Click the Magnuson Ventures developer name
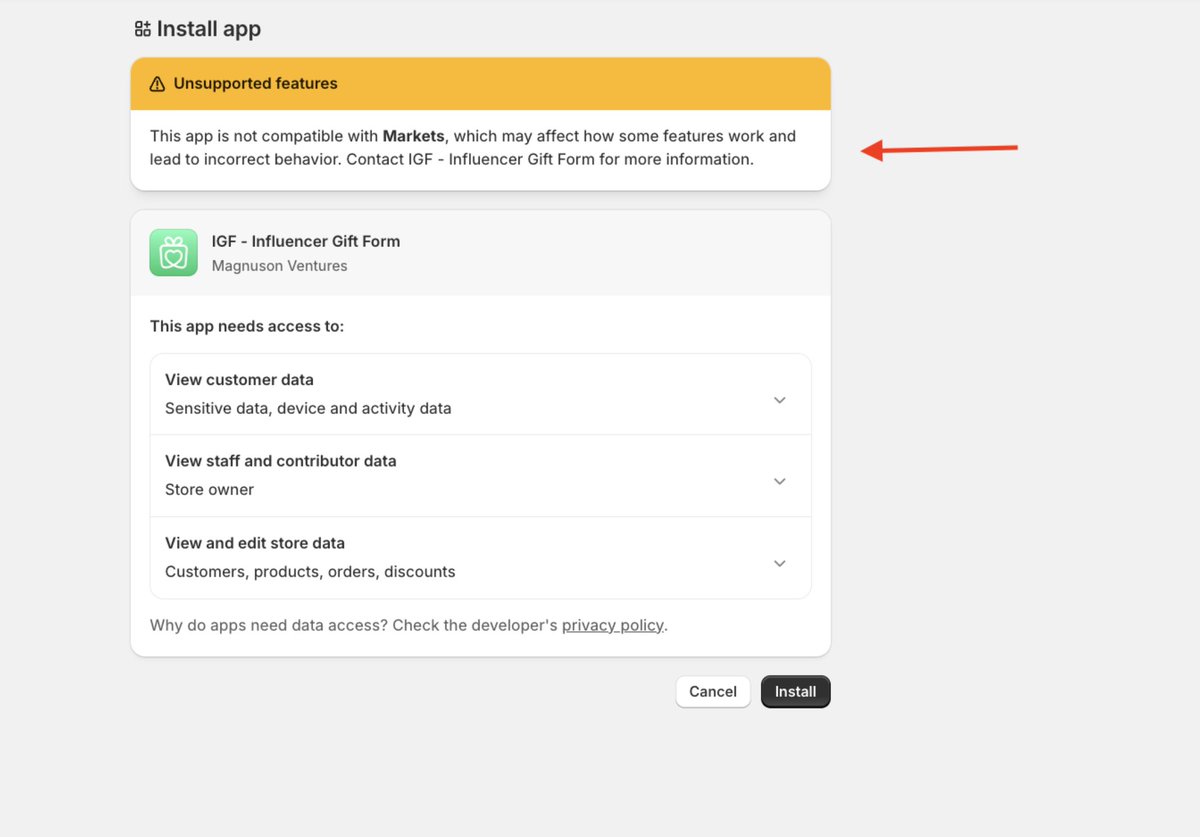1200x837 pixels. point(280,266)
